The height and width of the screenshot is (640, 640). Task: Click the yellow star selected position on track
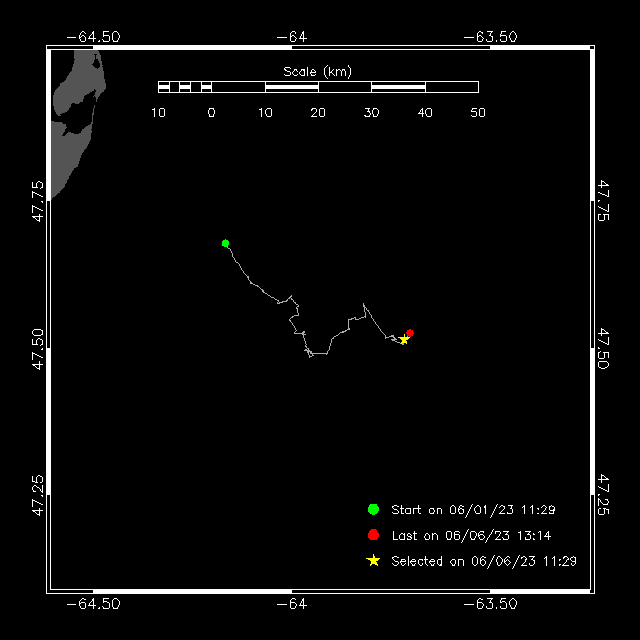coord(404,340)
